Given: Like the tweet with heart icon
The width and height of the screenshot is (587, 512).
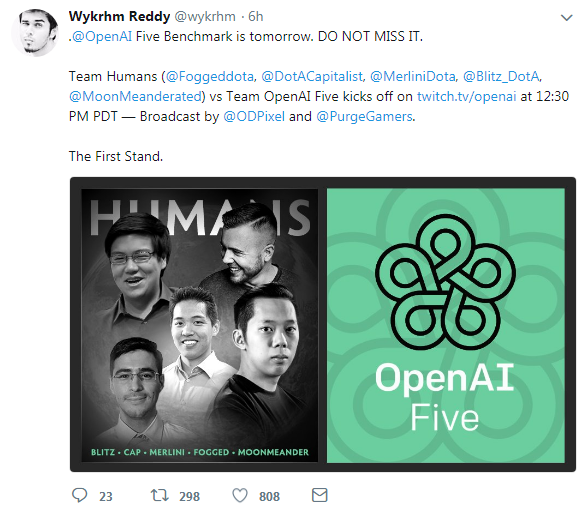Looking at the screenshot, I should click(x=240, y=496).
